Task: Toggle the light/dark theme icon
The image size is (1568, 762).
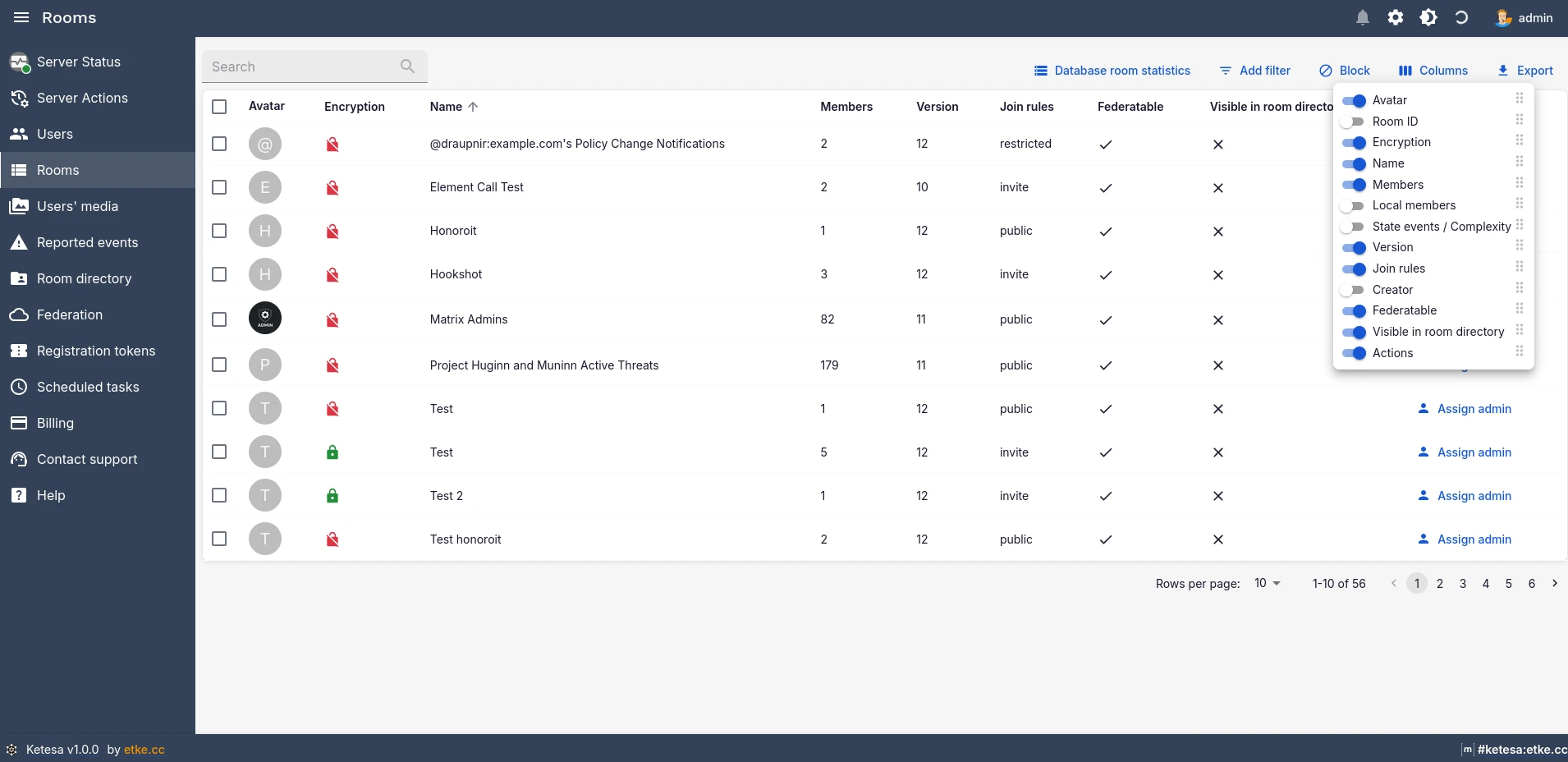Action: click(1428, 18)
